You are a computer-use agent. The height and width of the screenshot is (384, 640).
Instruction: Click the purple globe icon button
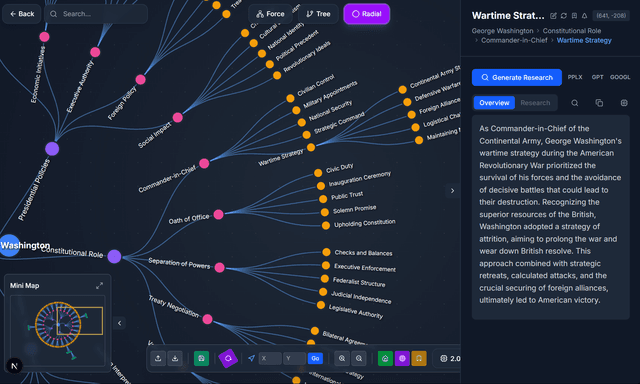(402, 358)
